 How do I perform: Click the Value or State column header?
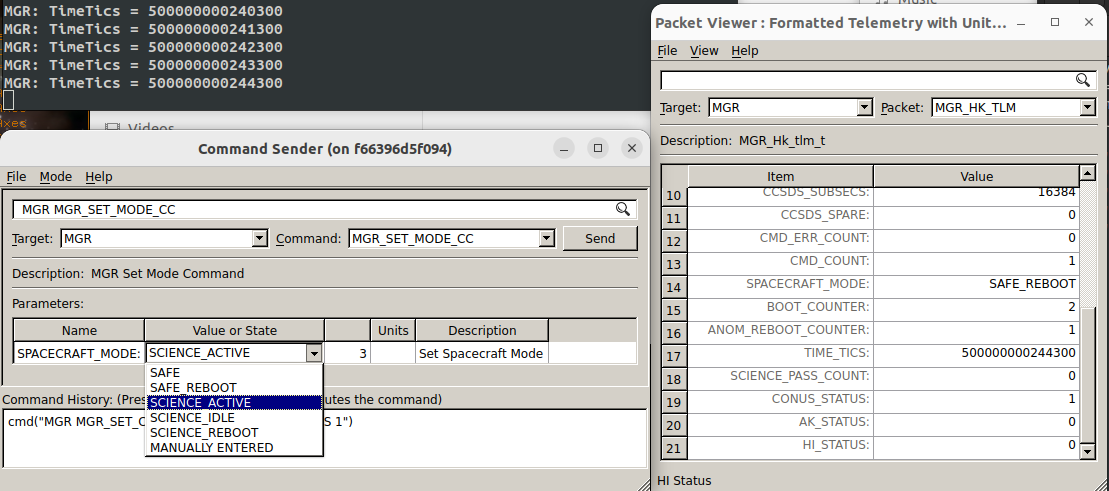click(235, 330)
